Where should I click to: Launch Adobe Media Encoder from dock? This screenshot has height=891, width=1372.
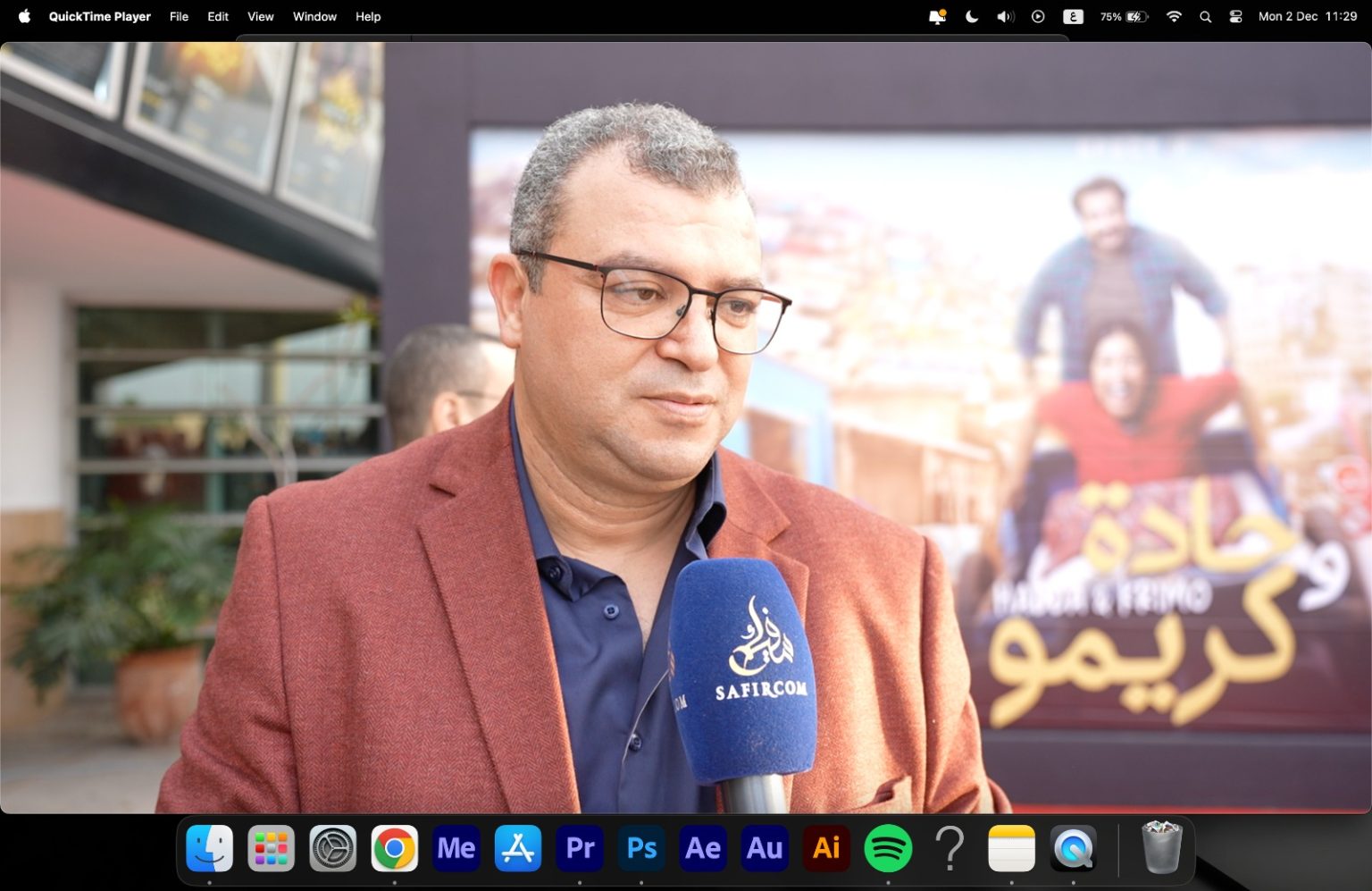[x=456, y=847]
